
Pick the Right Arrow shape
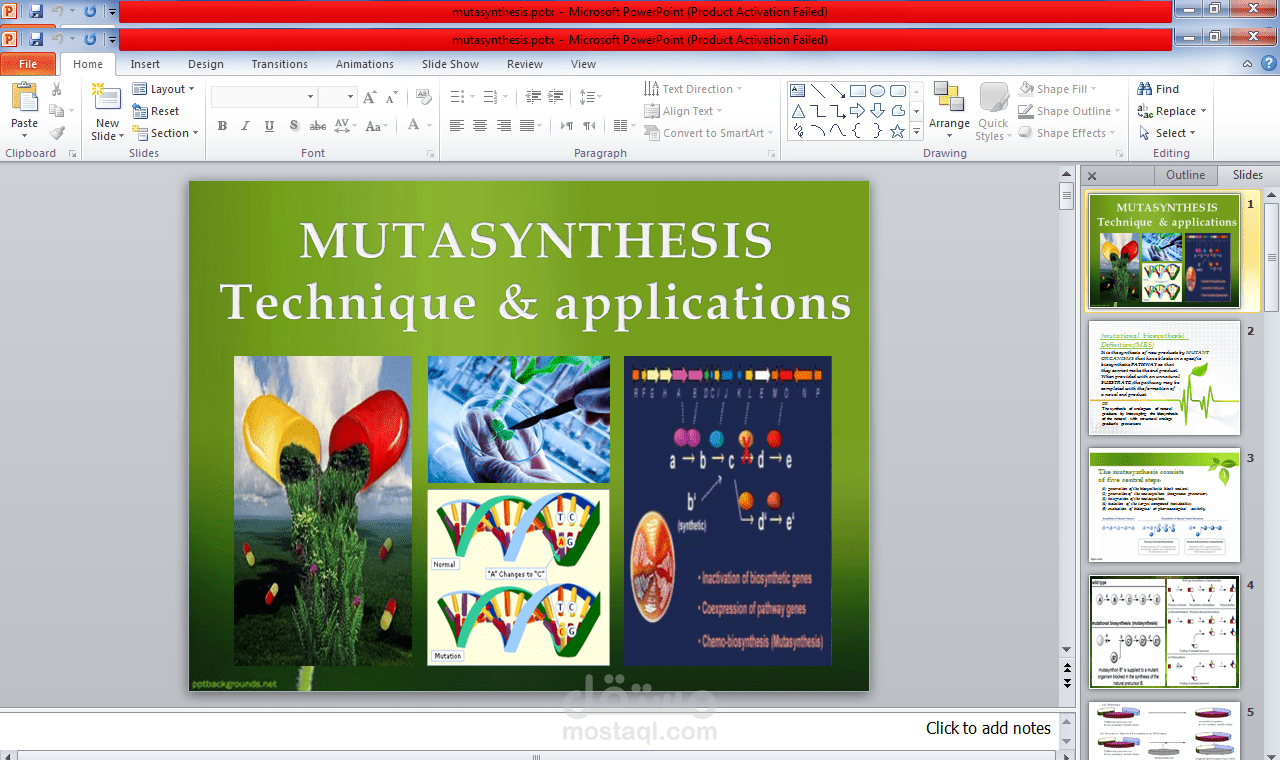point(857,110)
